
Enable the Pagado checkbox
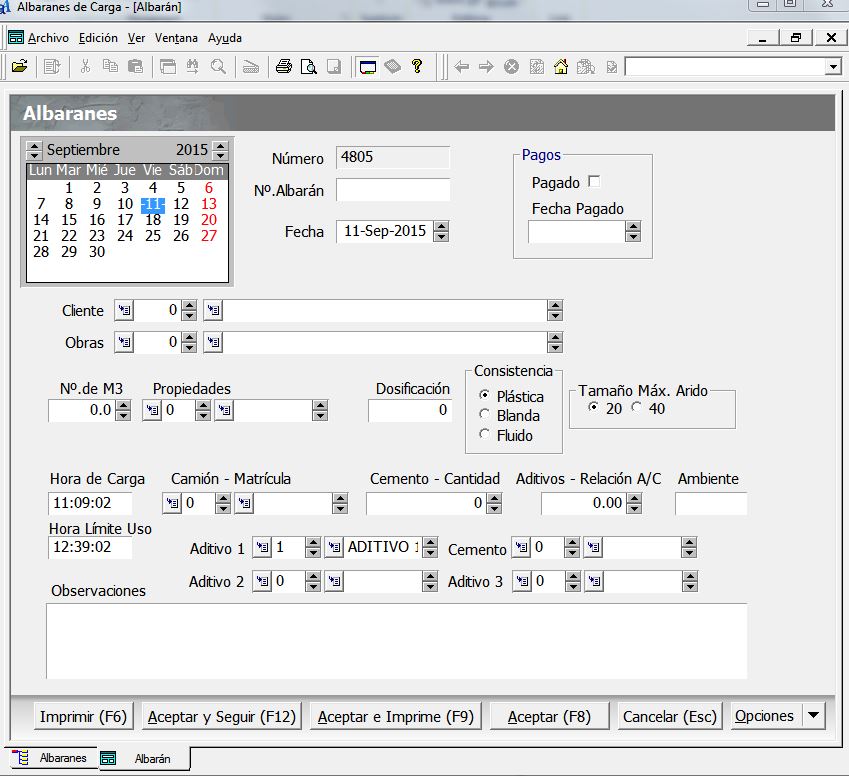[594, 182]
